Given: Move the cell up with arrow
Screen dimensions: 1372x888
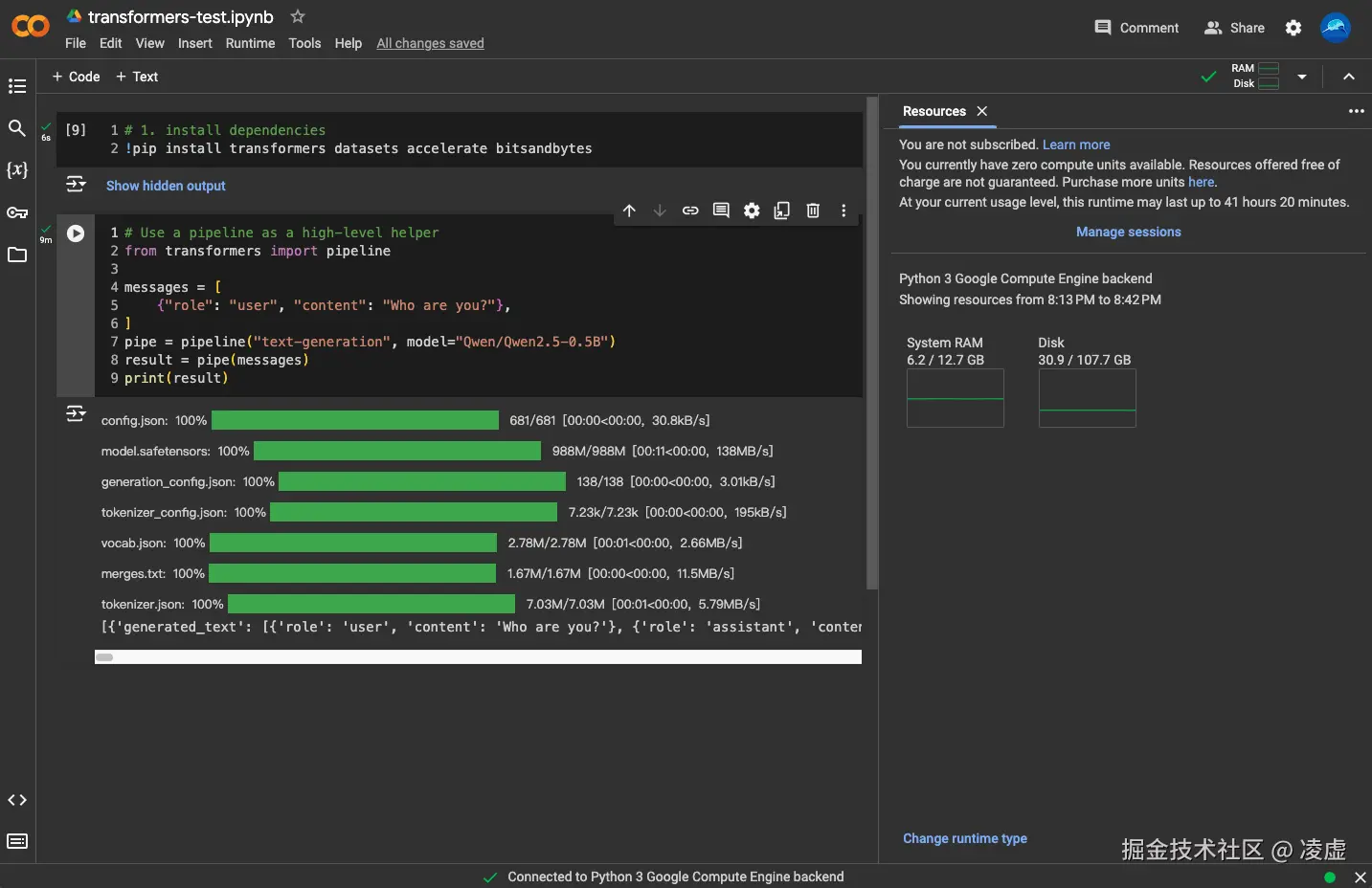Looking at the screenshot, I should pyautogui.click(x=629, y=211).
